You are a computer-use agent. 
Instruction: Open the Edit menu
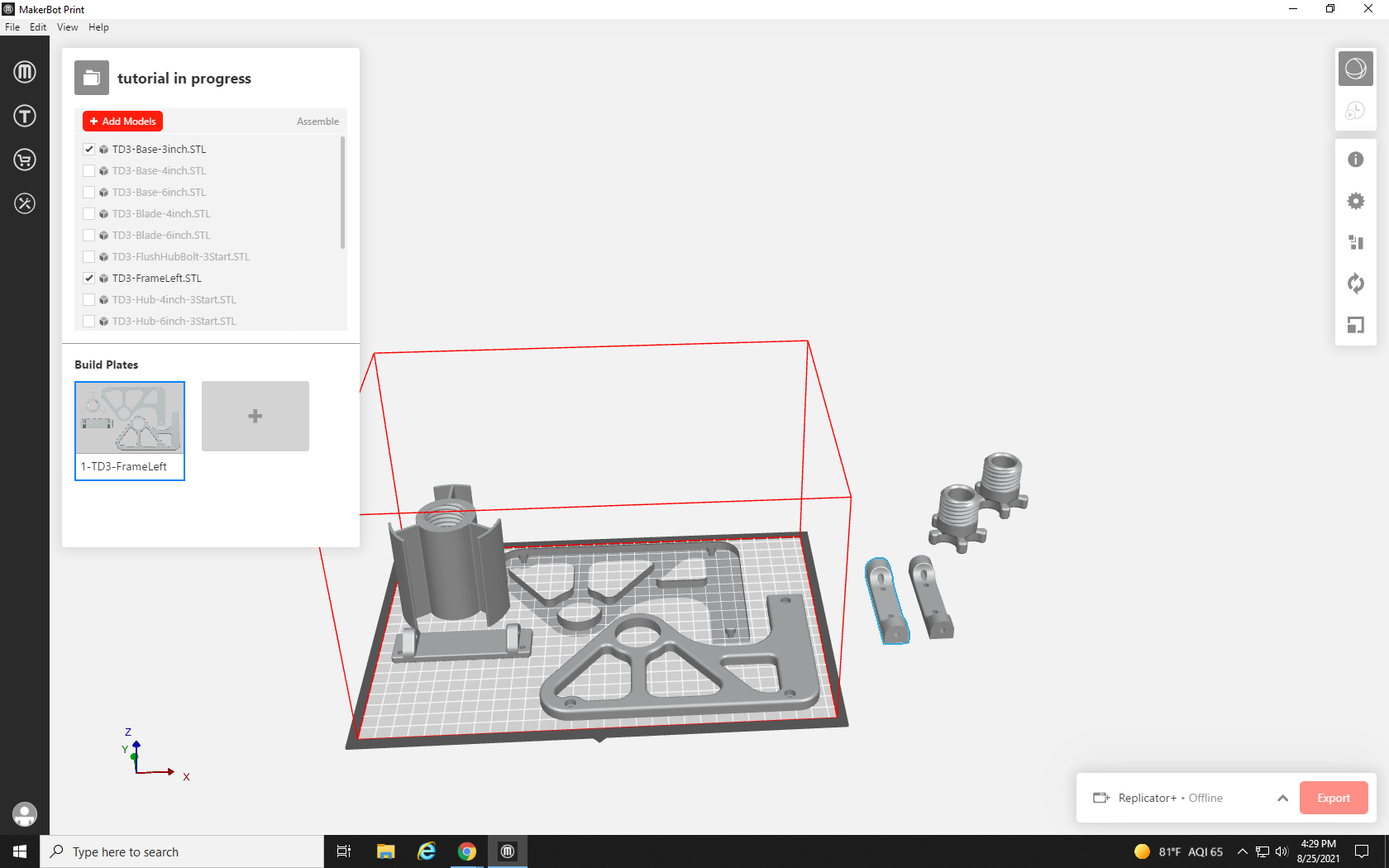pyautogui.click(x=38, y=27)
